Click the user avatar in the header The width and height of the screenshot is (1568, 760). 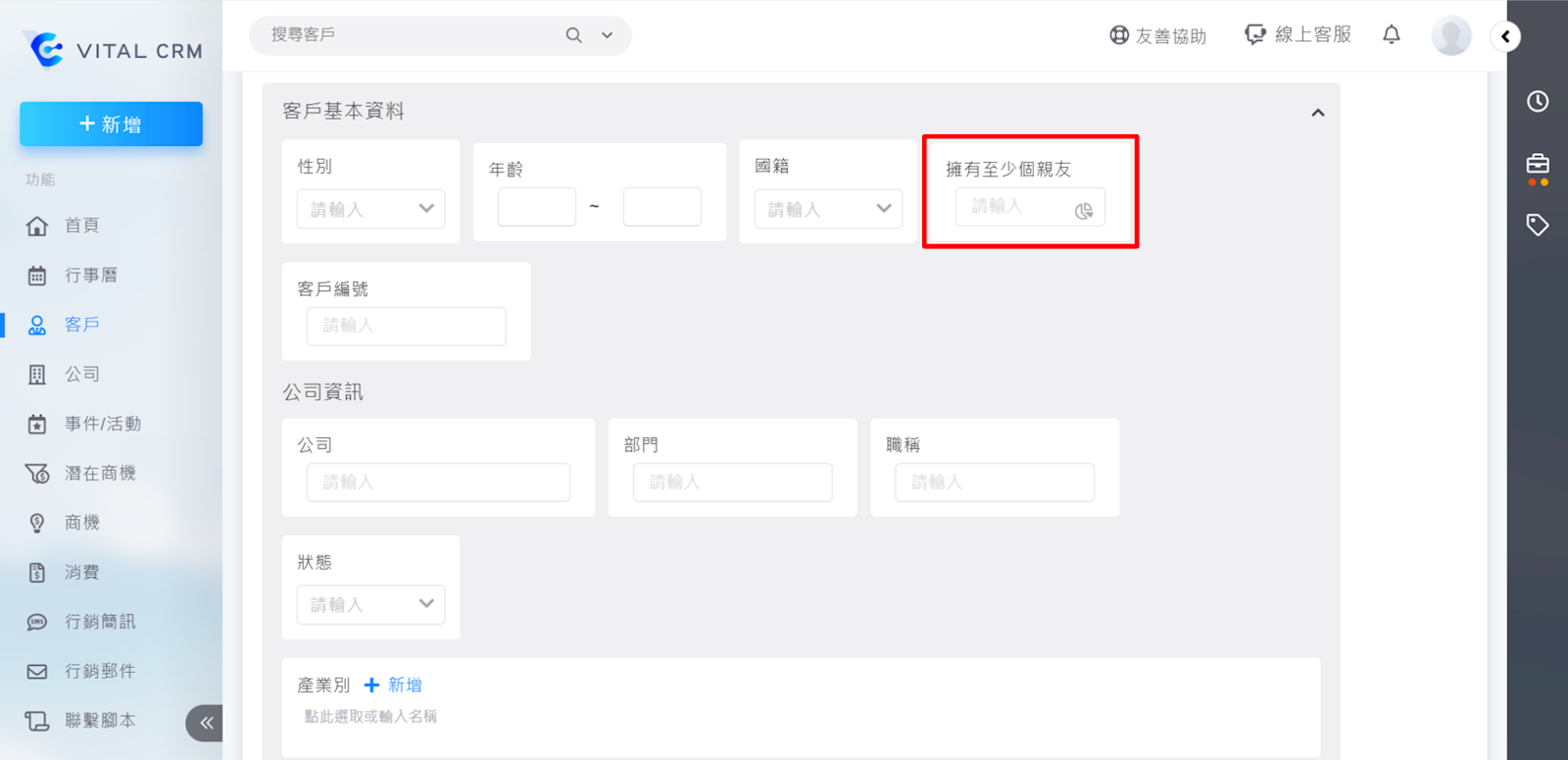[x=1450, y=36]
